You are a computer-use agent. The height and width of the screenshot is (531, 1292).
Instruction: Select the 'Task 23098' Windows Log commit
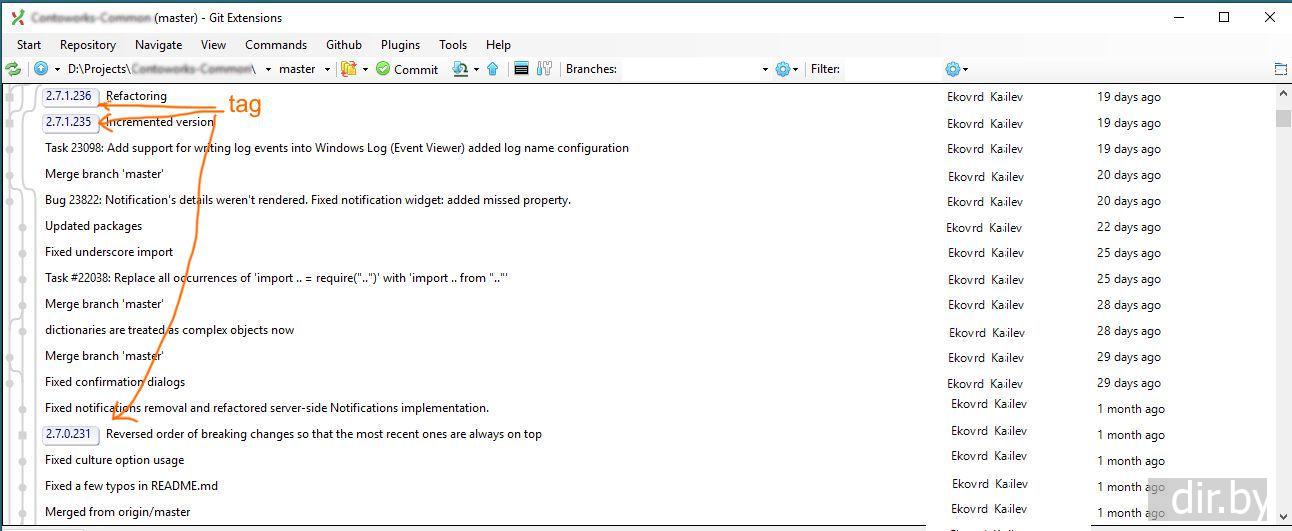[337, 148]
